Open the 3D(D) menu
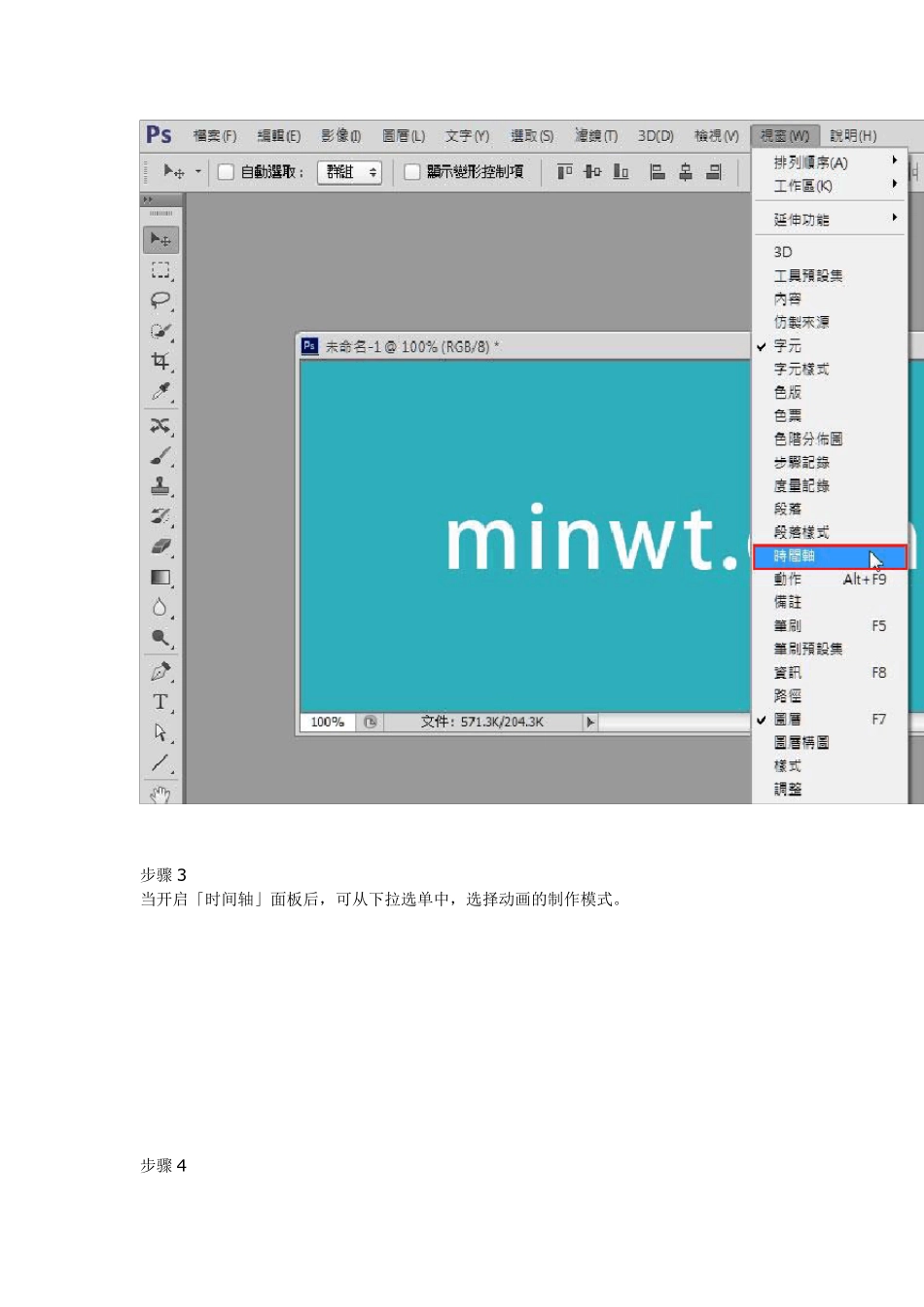Screen dimensions: 924x1307 click(656, 136)
